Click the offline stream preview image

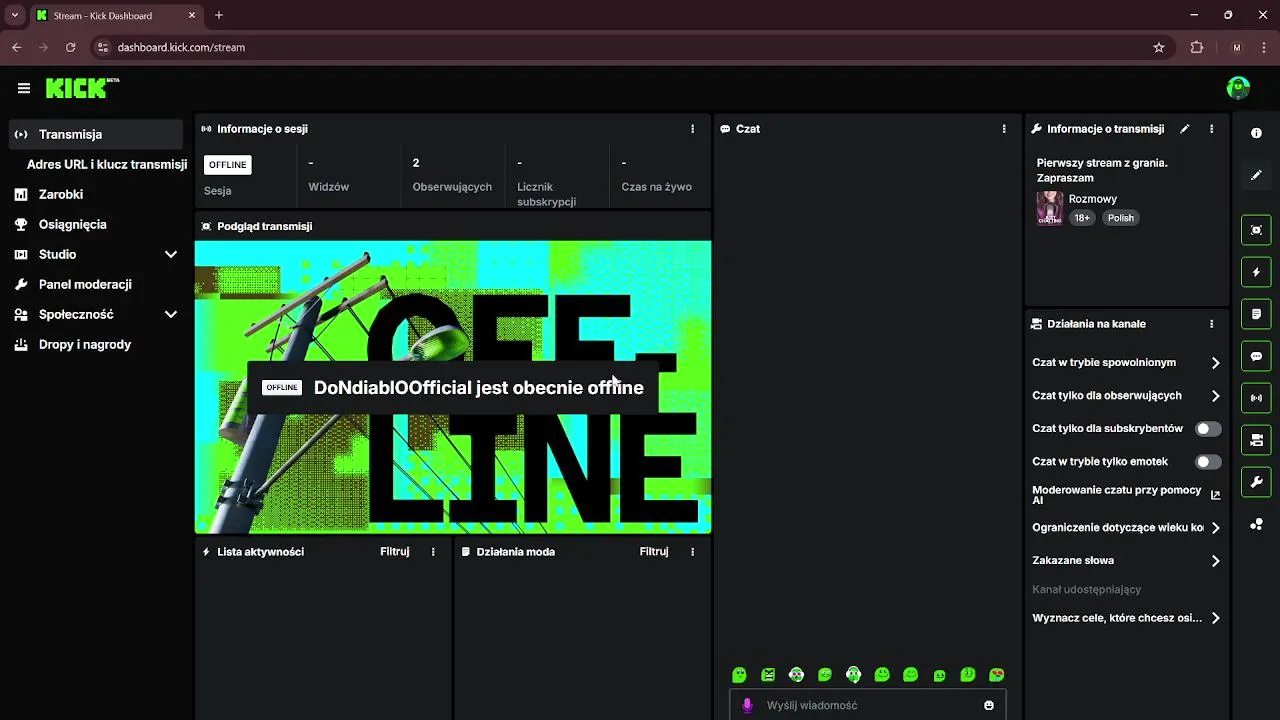(x=453, y=387)
